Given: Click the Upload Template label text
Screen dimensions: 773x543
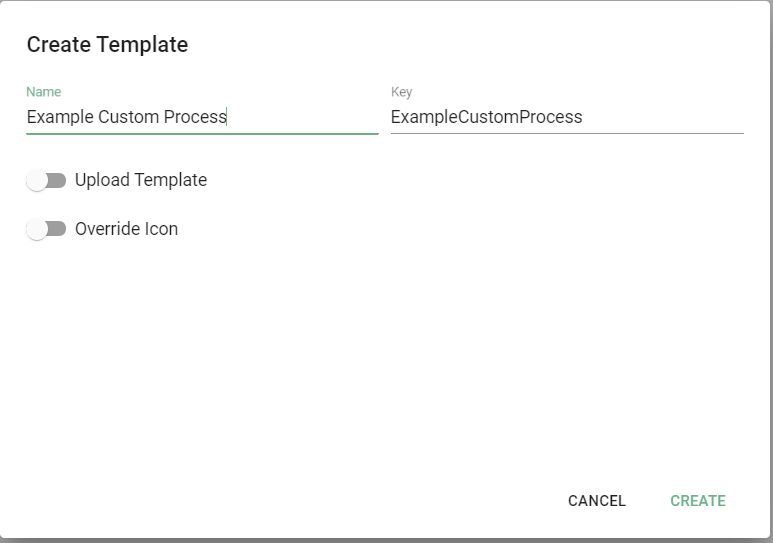Looking at the screenshot, I should pyautogui.click(x=141, y=181).
